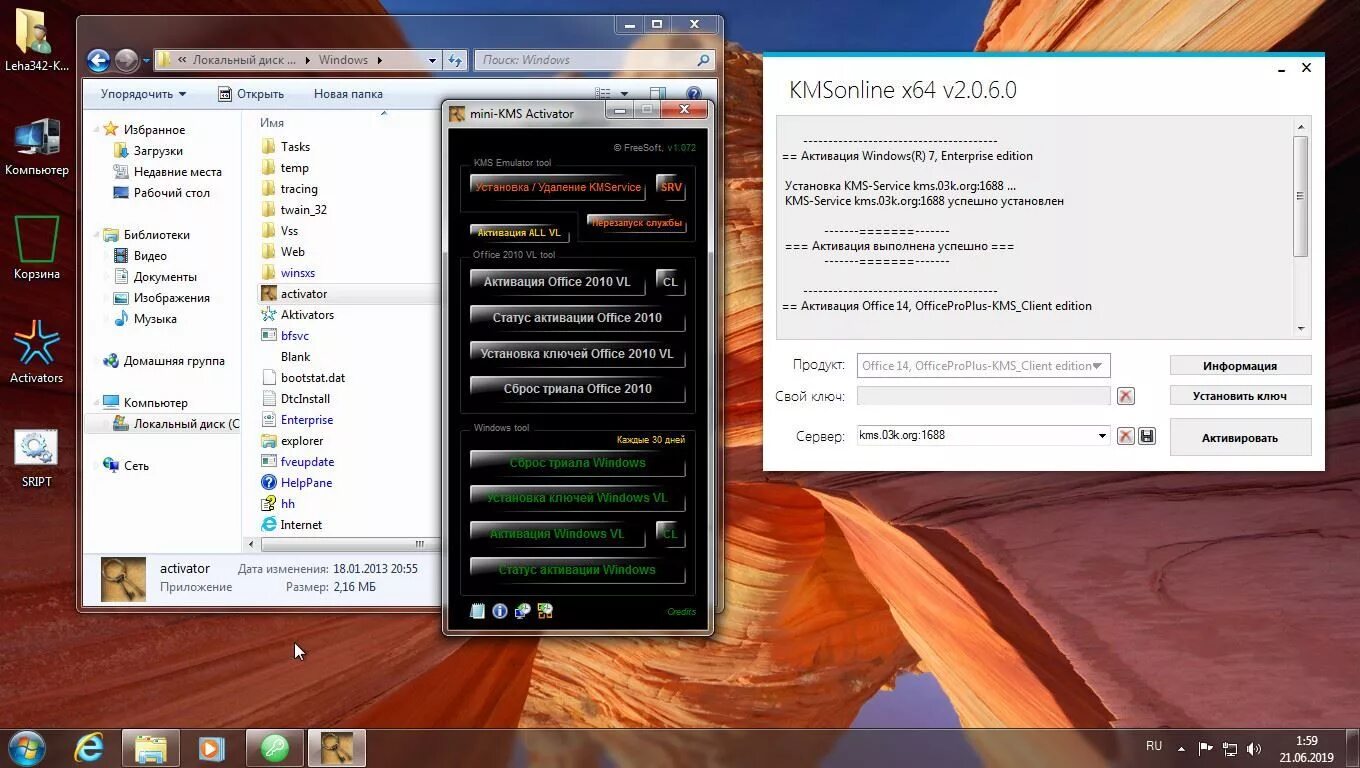Click the globe-and-computer icon in the mini-KMS bottom row
Viewport: 1360px width, 768px height.
522,611
